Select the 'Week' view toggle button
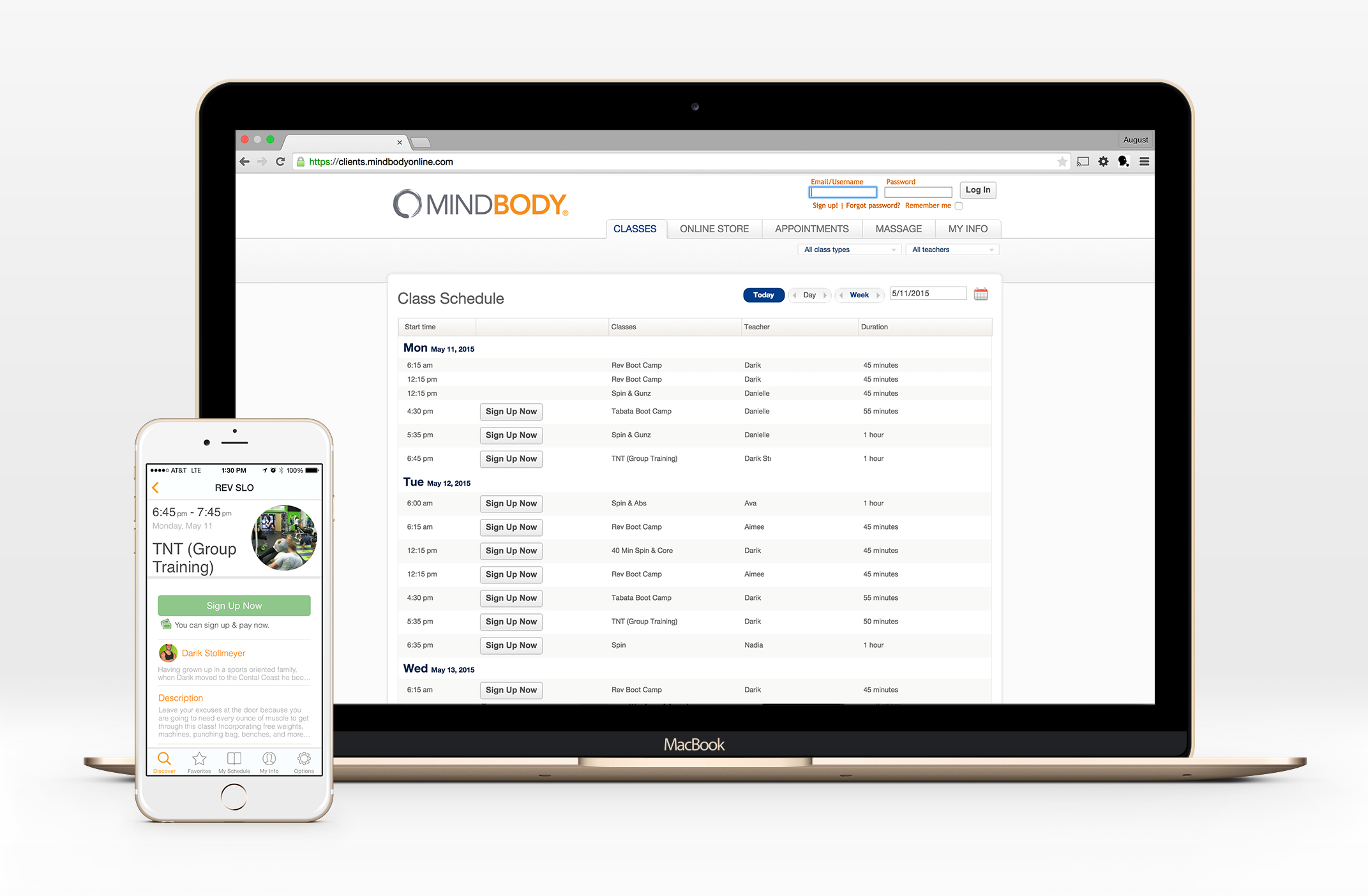The image size is (1368, 896). coord(857,294)
